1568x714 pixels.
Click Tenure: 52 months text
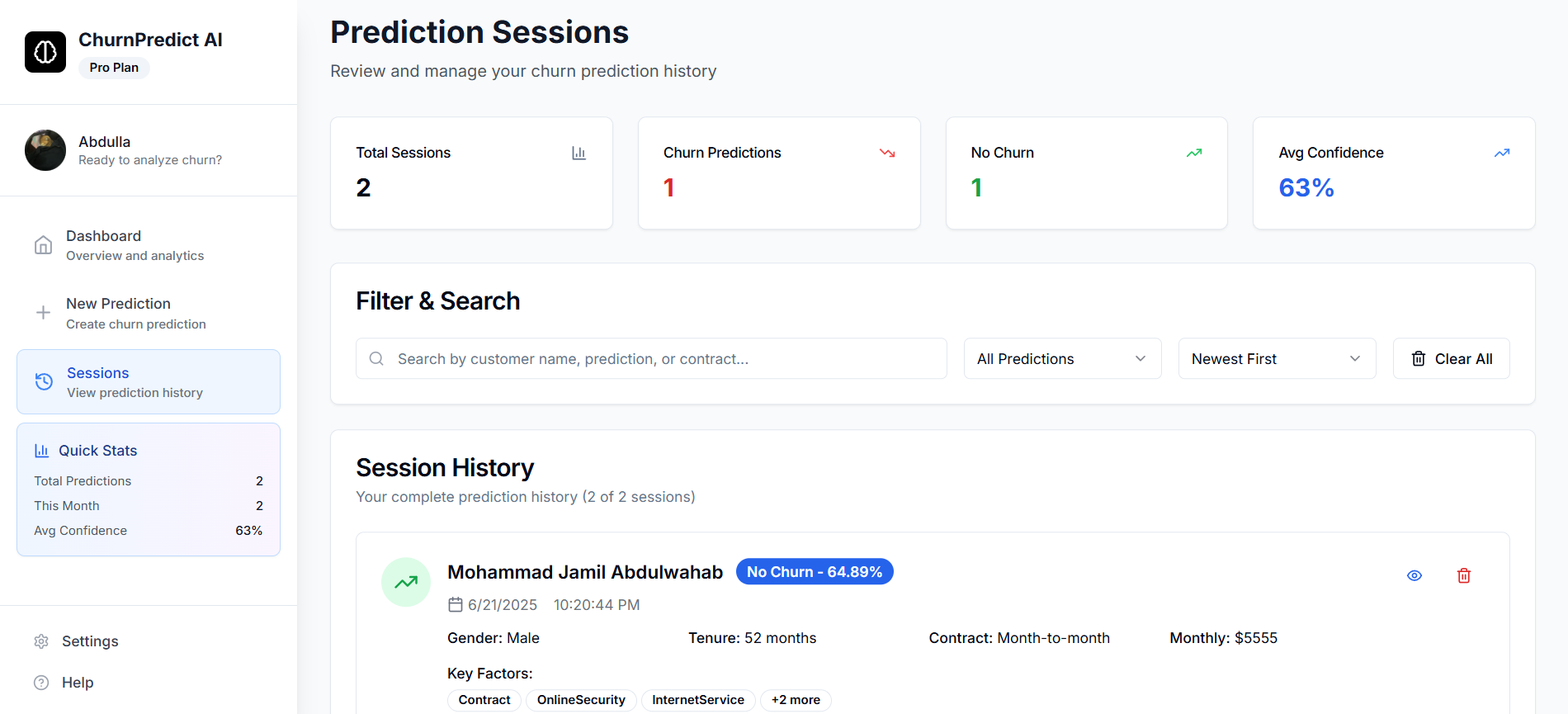click(x=753, y=638)
